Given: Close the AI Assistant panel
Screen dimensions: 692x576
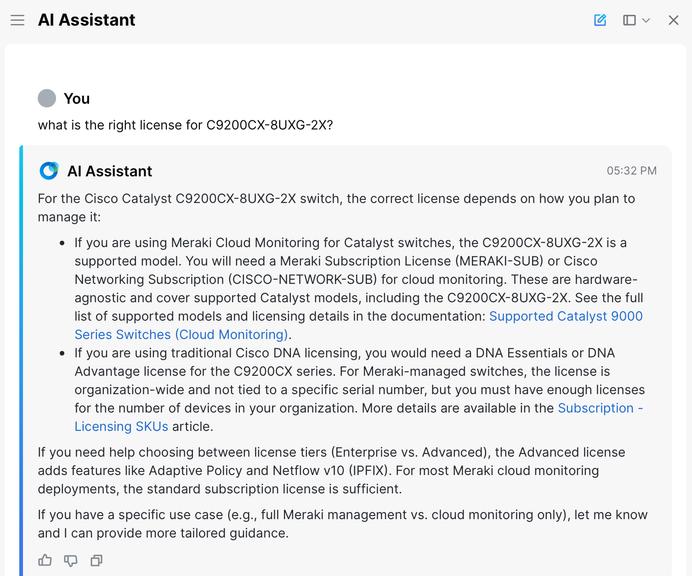Looking at the screenshot, I should pyautogui.click(x=673, y=20).
